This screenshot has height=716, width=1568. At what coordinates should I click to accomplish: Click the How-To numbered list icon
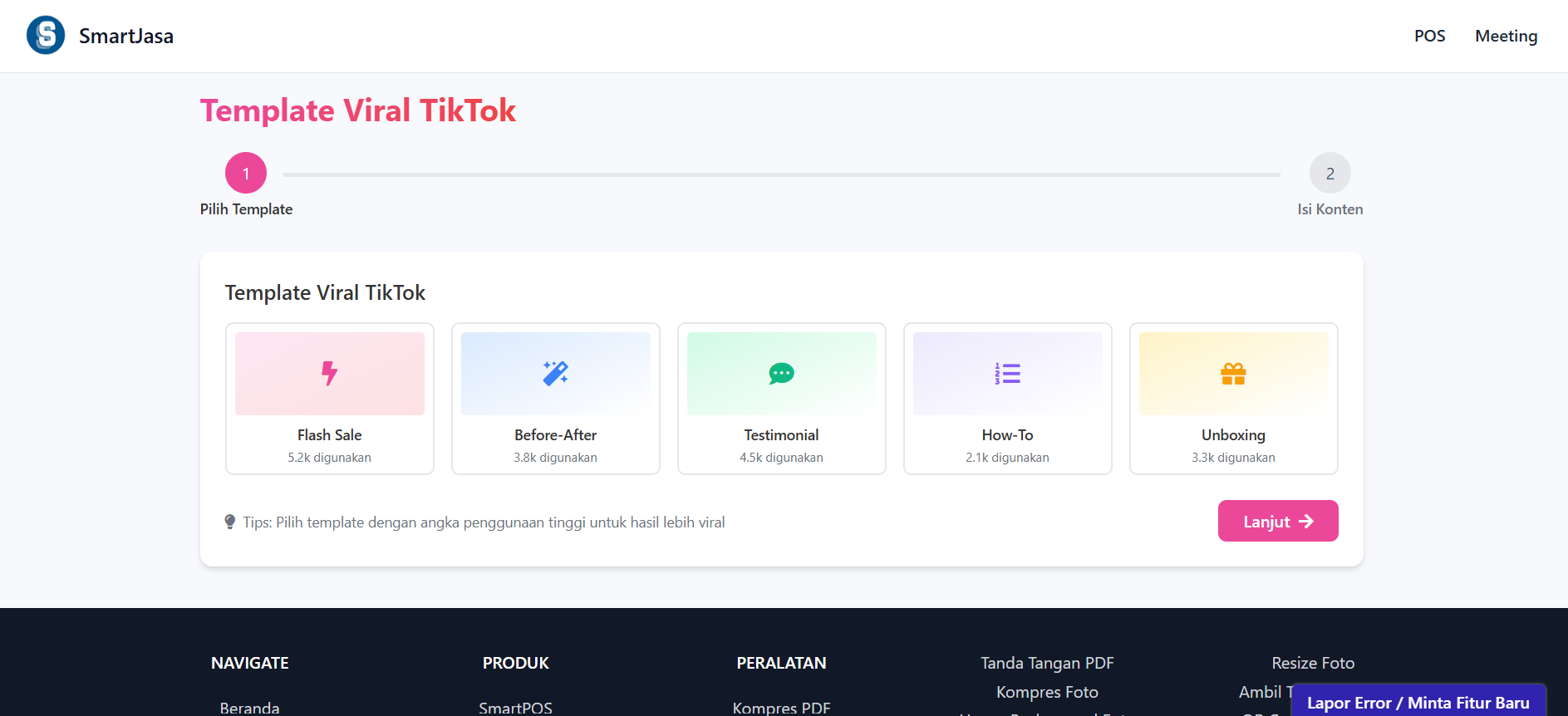click(x=1008, y=374)
